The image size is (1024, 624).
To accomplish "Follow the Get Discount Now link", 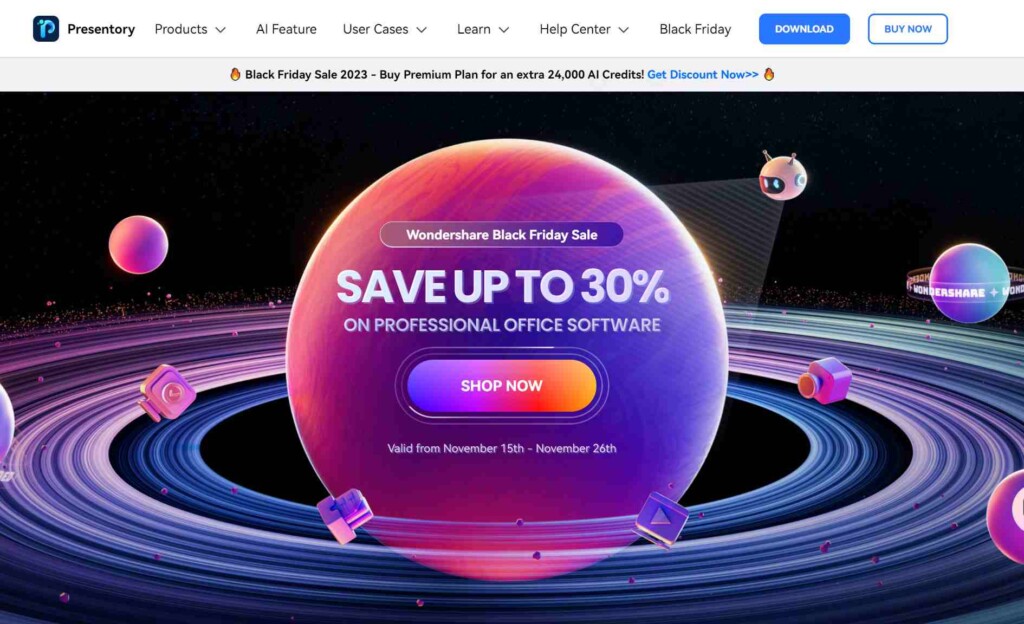I will [703, 74].
